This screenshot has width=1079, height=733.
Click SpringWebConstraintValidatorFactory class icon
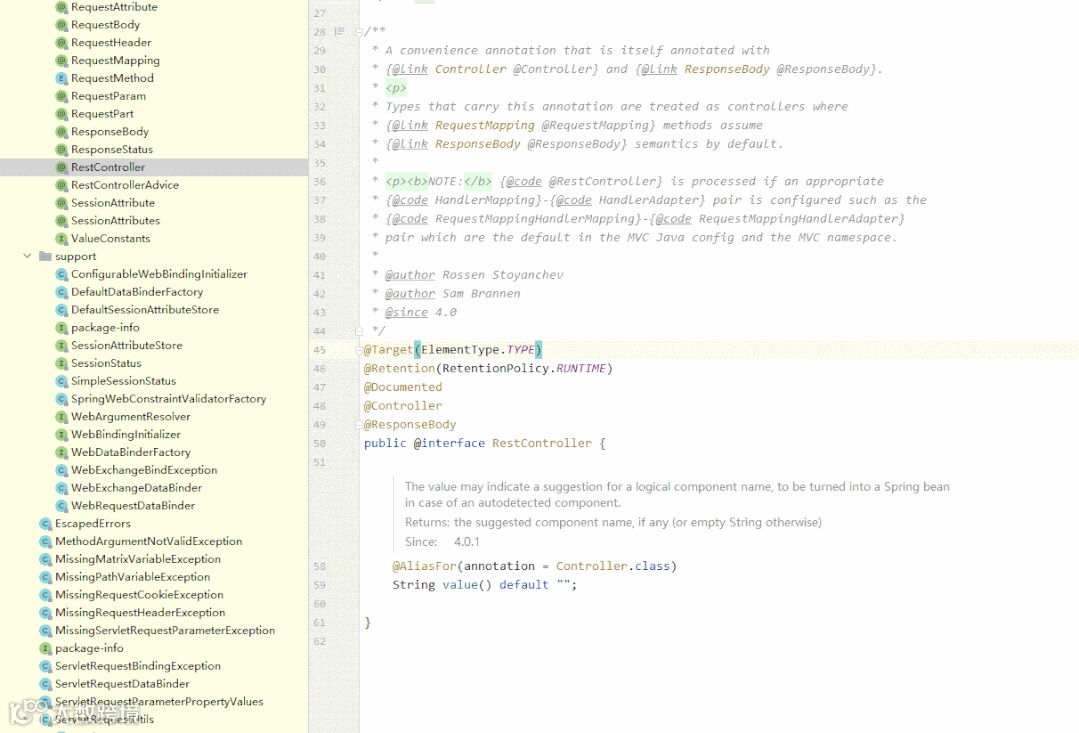(x=61, y=399)
